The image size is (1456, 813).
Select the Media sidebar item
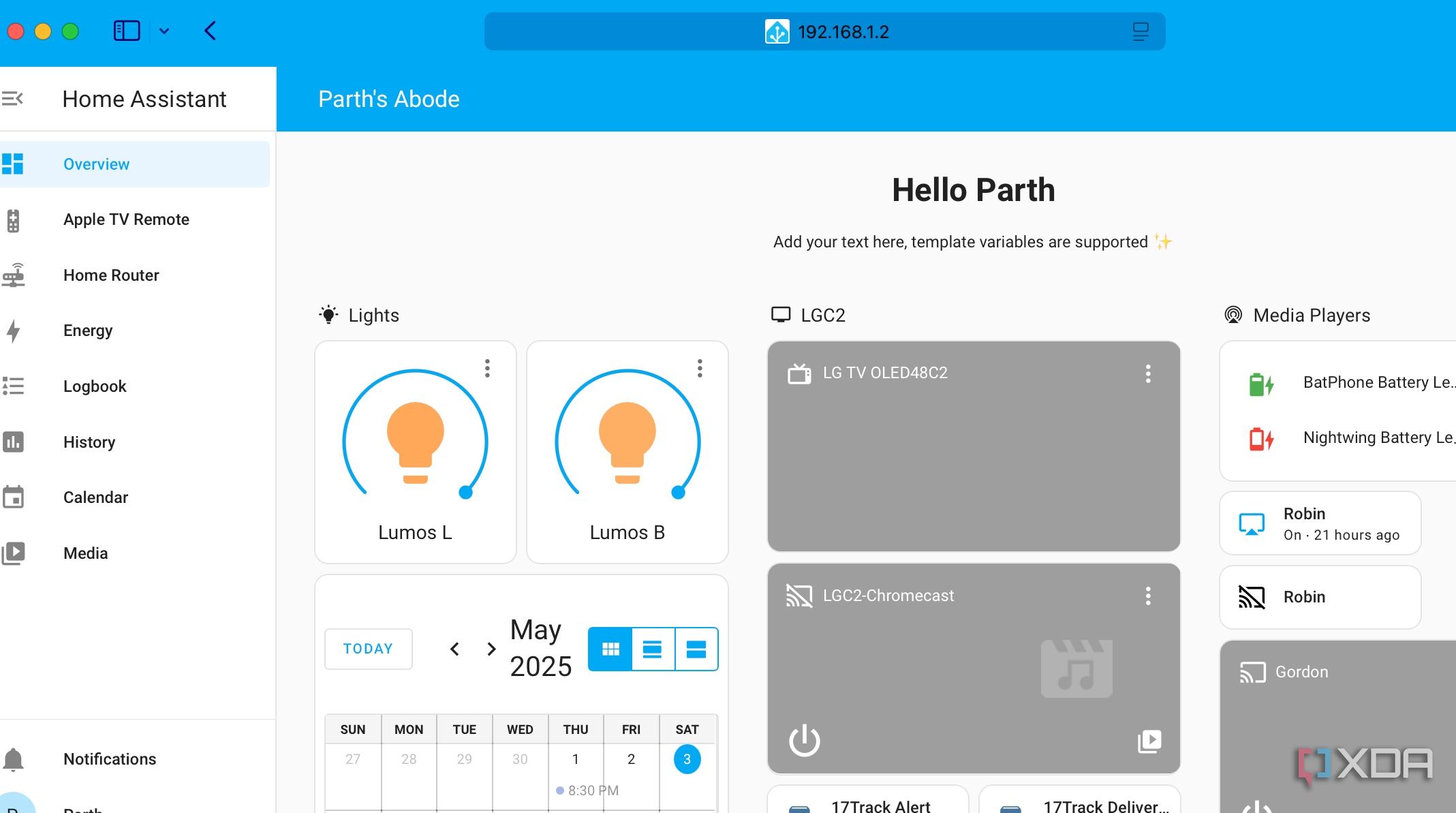(x=85, y=553)
